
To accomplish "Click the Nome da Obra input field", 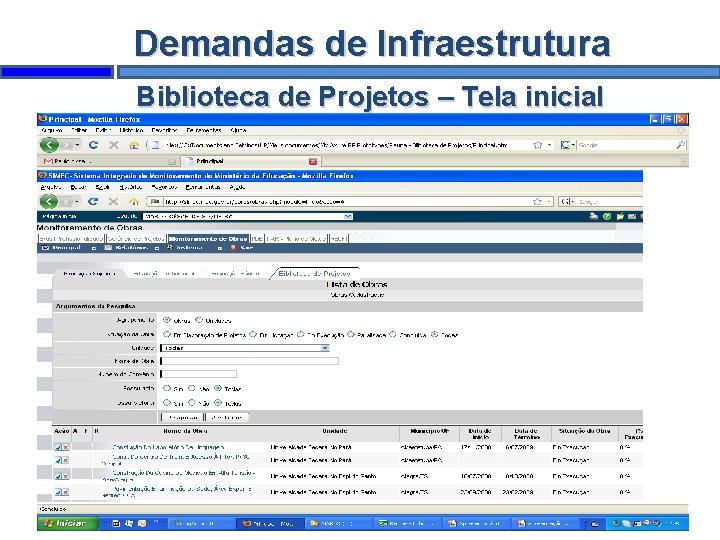I will coord(250,361).
